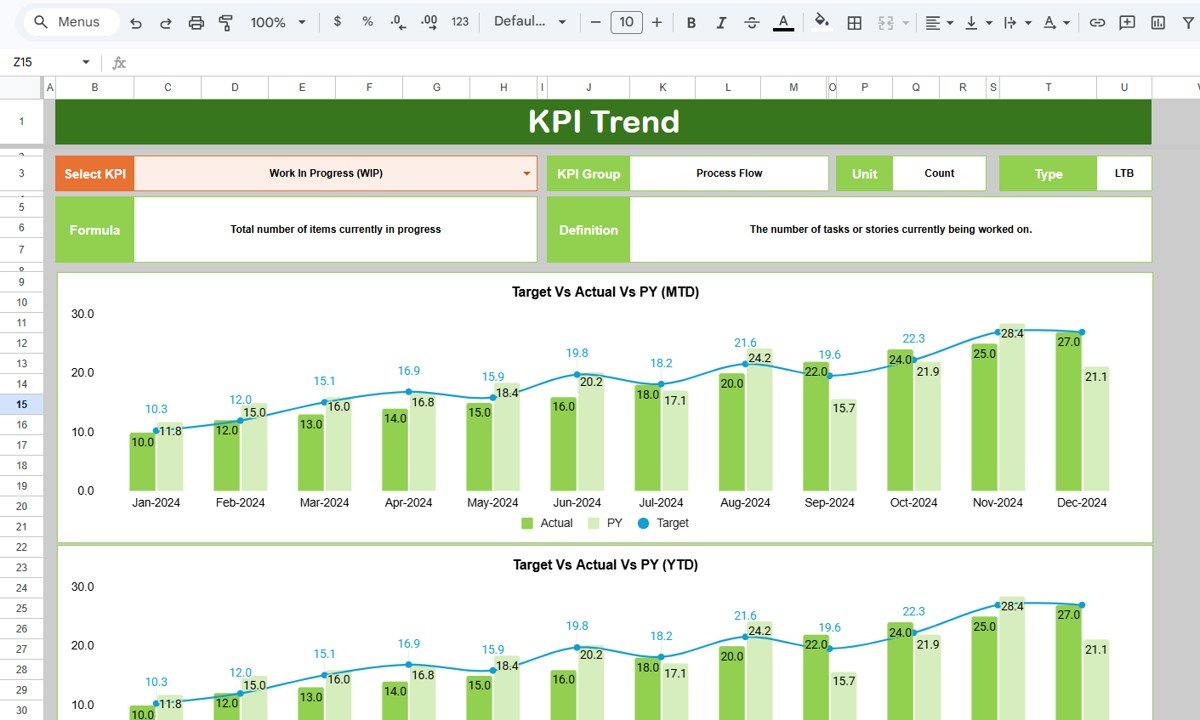Increase the font size with the plus button

point(657,21)
